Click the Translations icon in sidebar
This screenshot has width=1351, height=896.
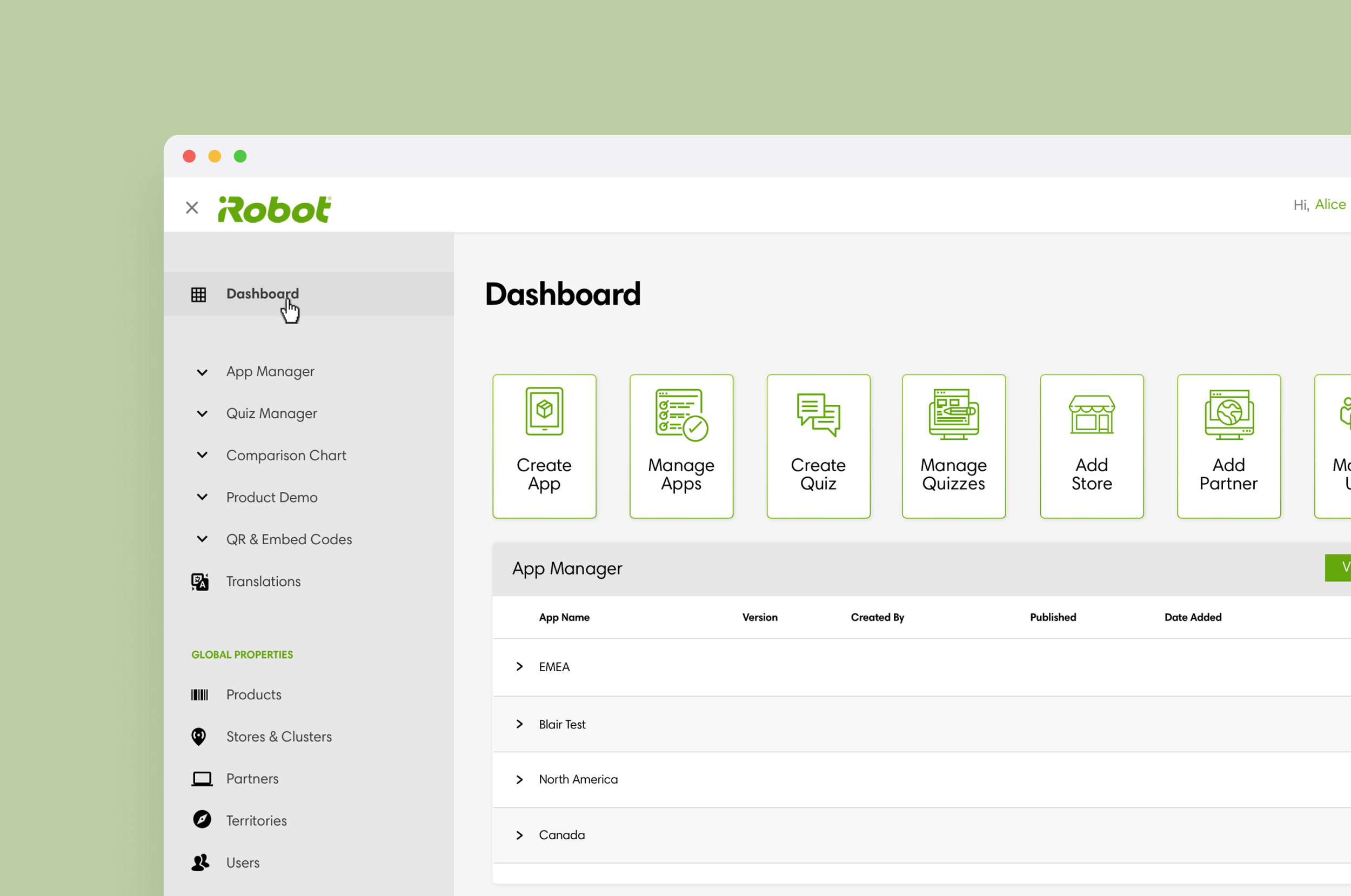[x=199, y=581]
